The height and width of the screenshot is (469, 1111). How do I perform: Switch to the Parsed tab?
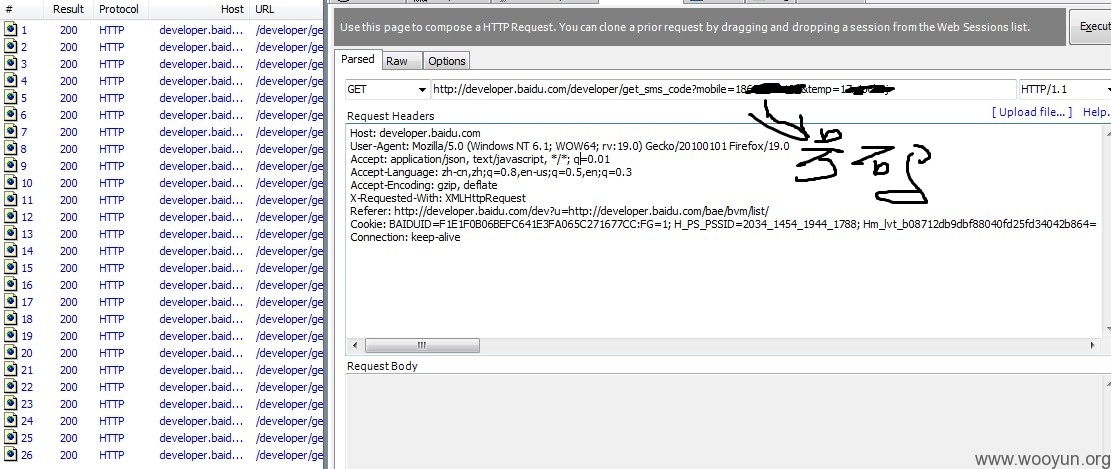pos(358,60)
